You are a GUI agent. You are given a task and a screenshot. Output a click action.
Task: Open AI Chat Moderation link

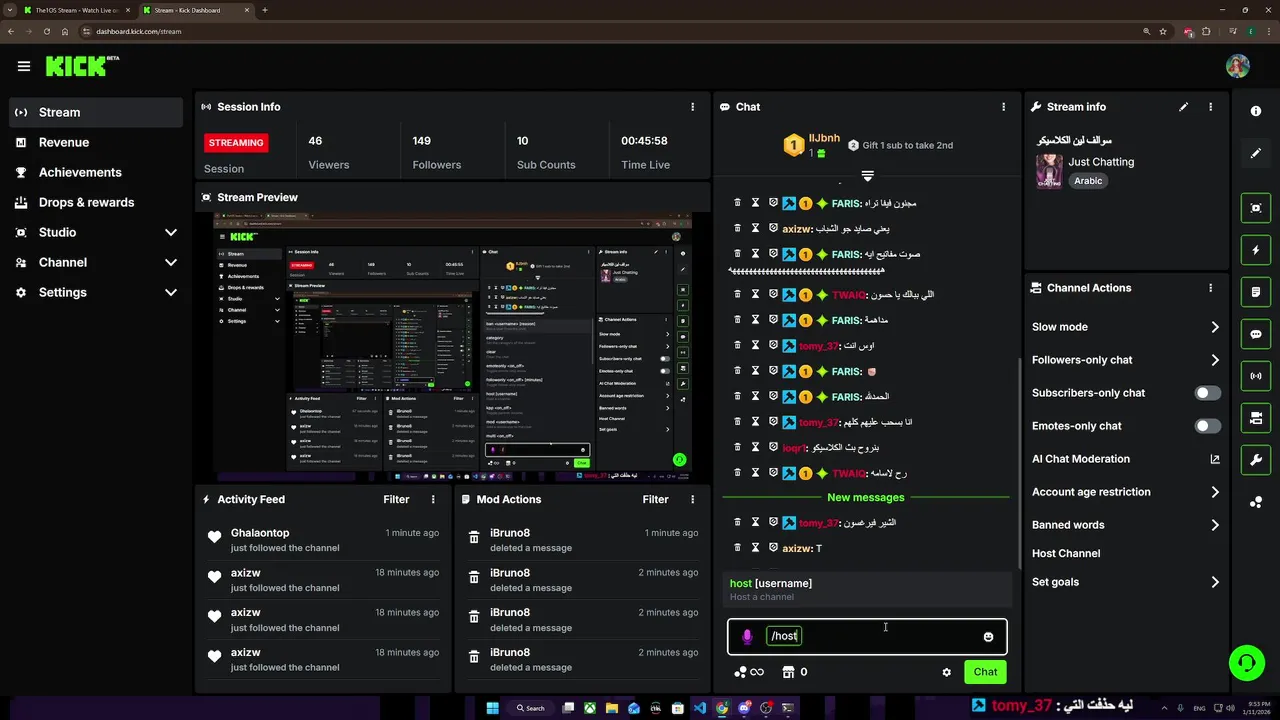tap(1126, 459)
